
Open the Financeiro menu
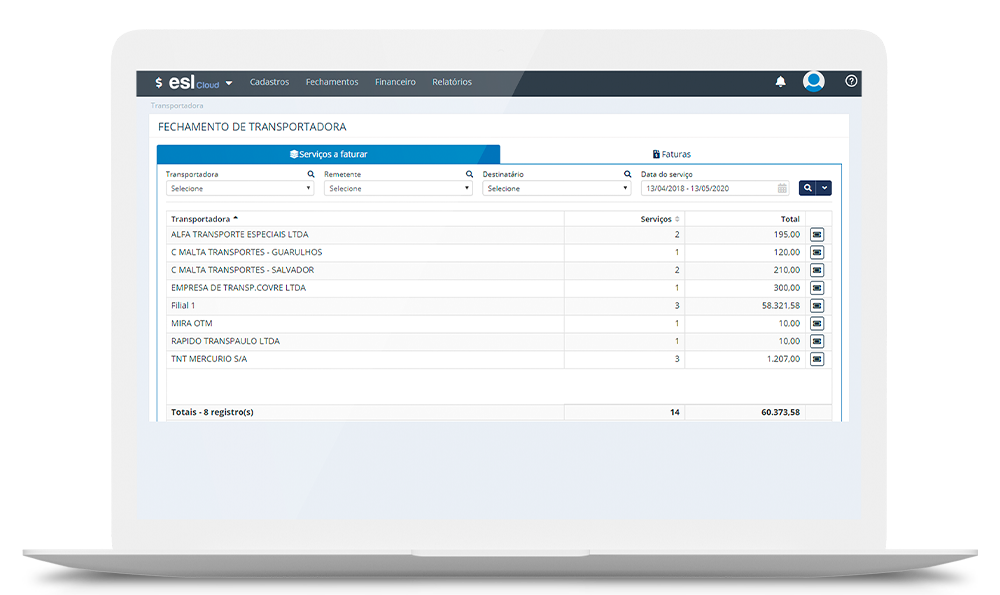click(395, 82)
